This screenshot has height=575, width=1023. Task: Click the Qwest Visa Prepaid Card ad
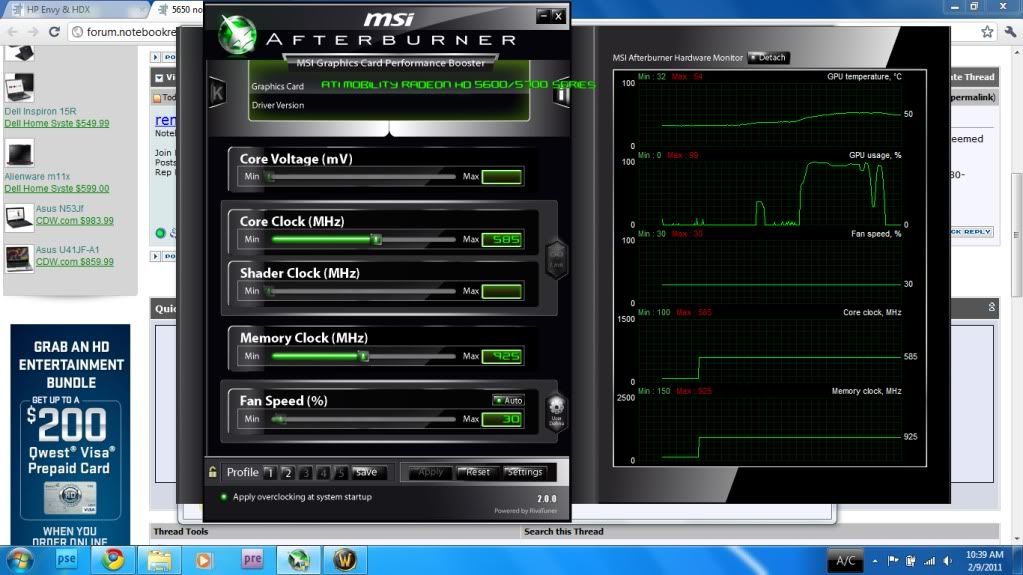70,434
